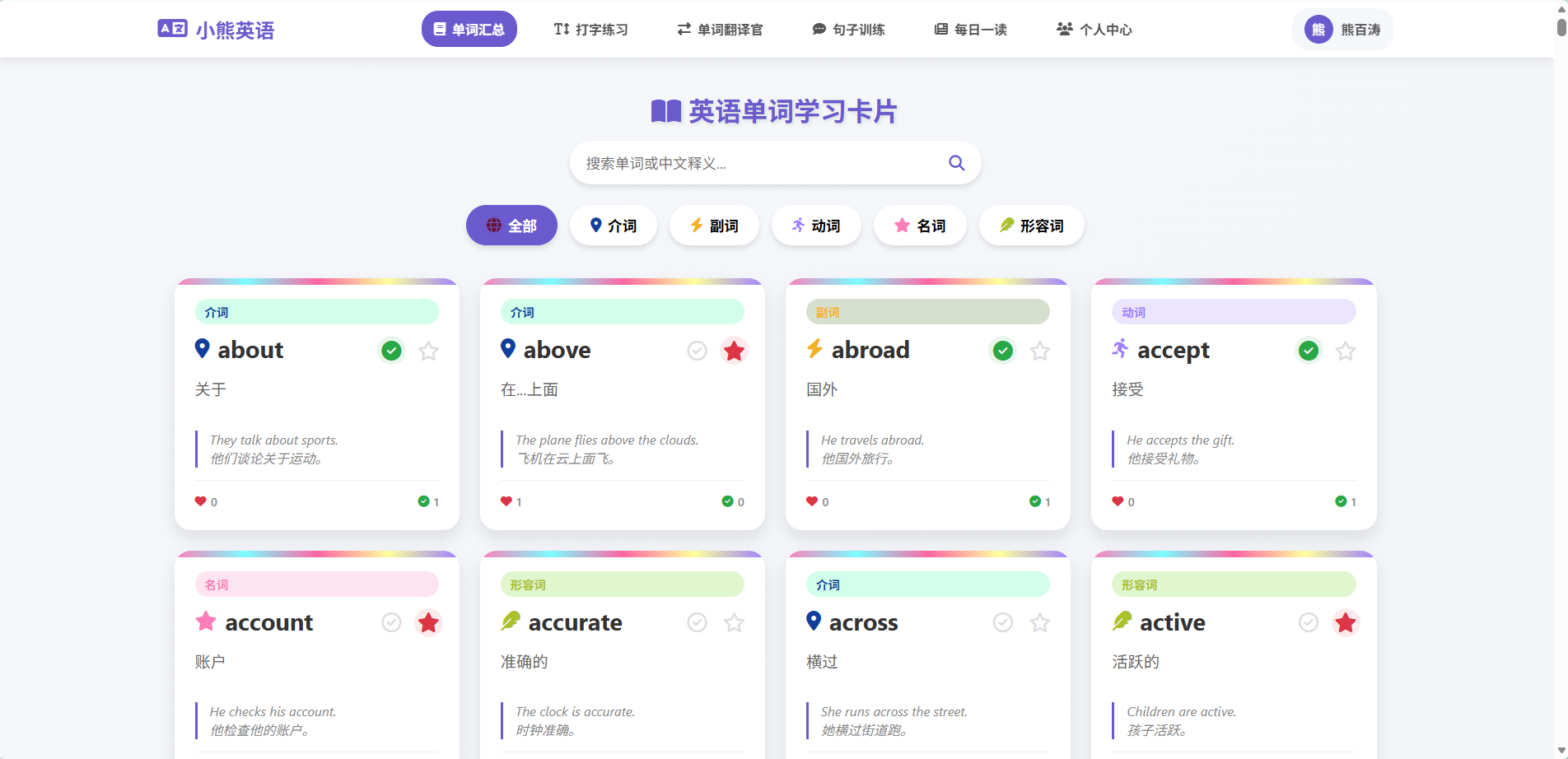1568x759 pixels.
Task: Filter words by 形容词 category
Action: click(x=1031, y=226)
